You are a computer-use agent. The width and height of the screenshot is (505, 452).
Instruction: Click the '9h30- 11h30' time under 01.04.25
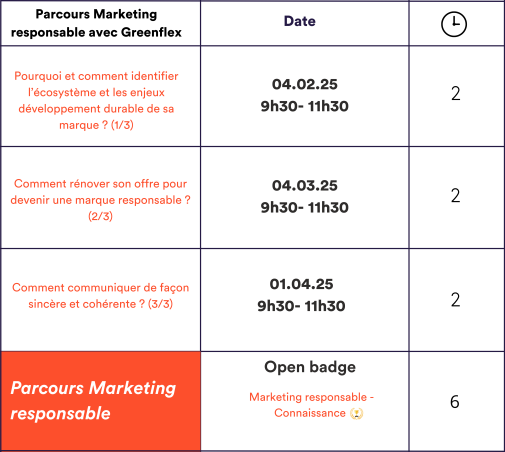[301, 306]
